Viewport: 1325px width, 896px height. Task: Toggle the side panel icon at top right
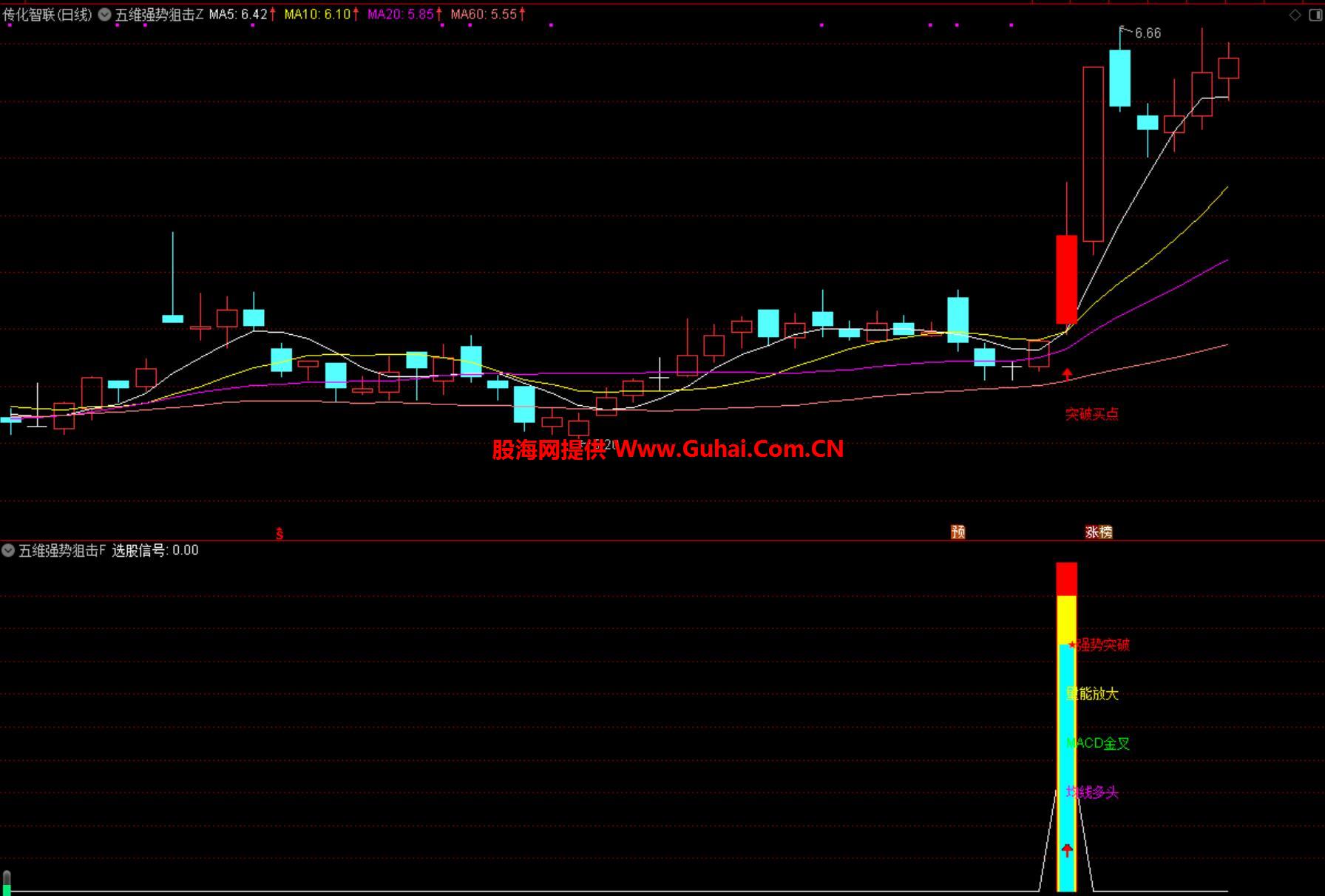coord(1315,15)
